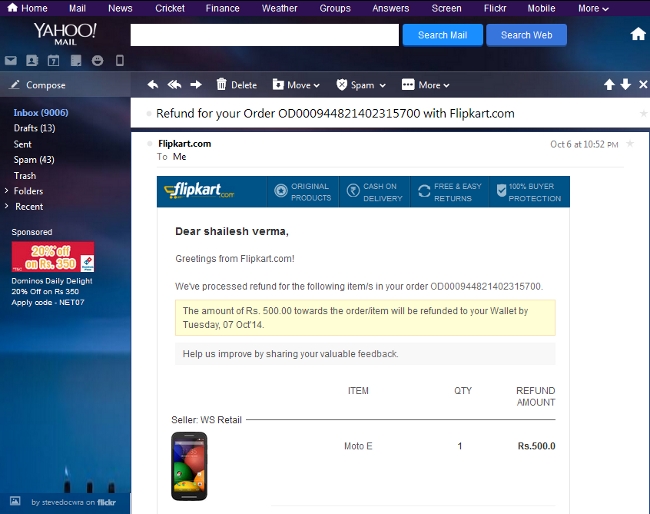Click Free & Easy Returns icon
Viewport: 650px width, 514px height.
[x=424, y=191]
